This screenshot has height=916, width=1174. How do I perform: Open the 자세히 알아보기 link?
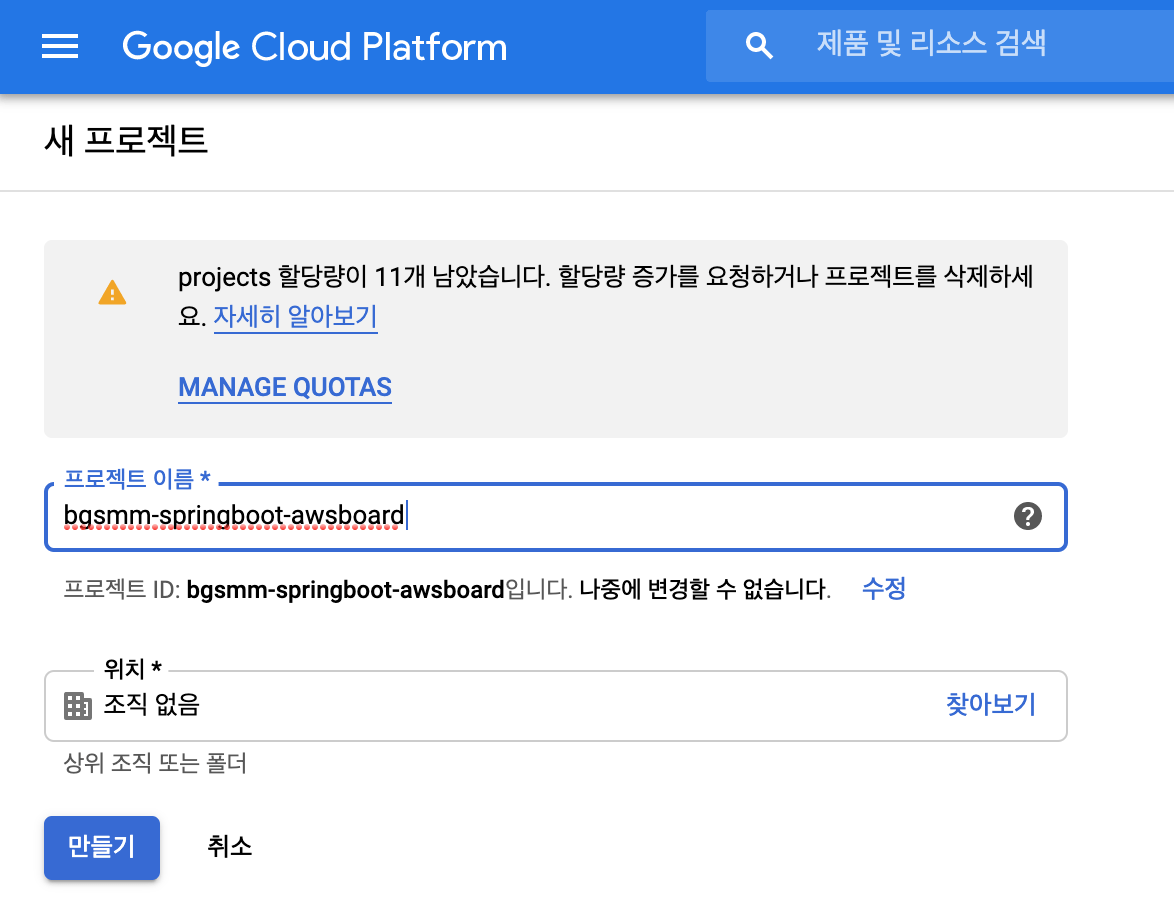(295, 317)
